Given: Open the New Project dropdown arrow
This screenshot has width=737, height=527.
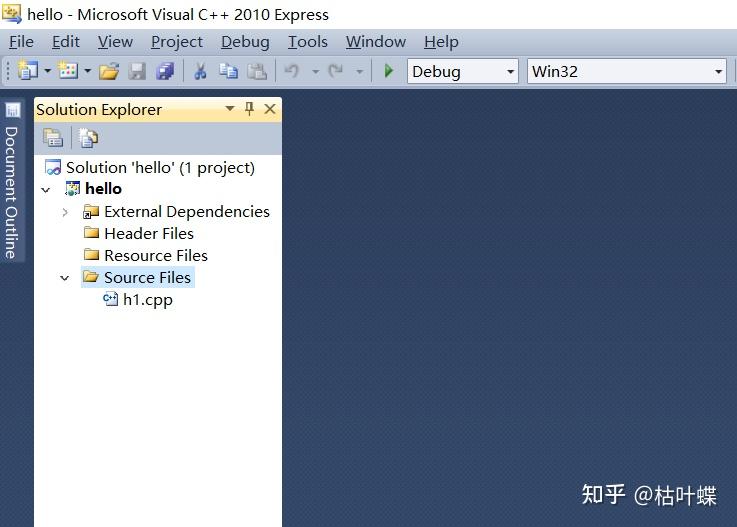Looking at the screenshot, I should pos(47,71).
